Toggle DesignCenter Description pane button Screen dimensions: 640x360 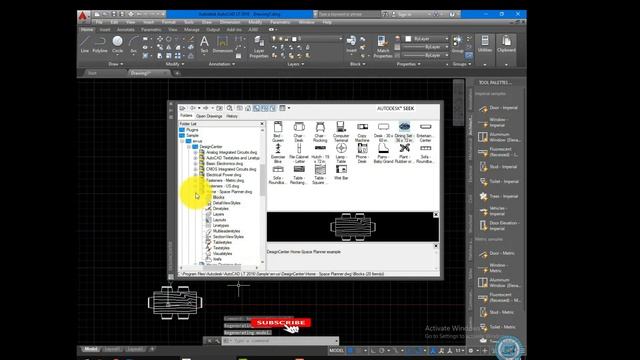coord(273,108)
